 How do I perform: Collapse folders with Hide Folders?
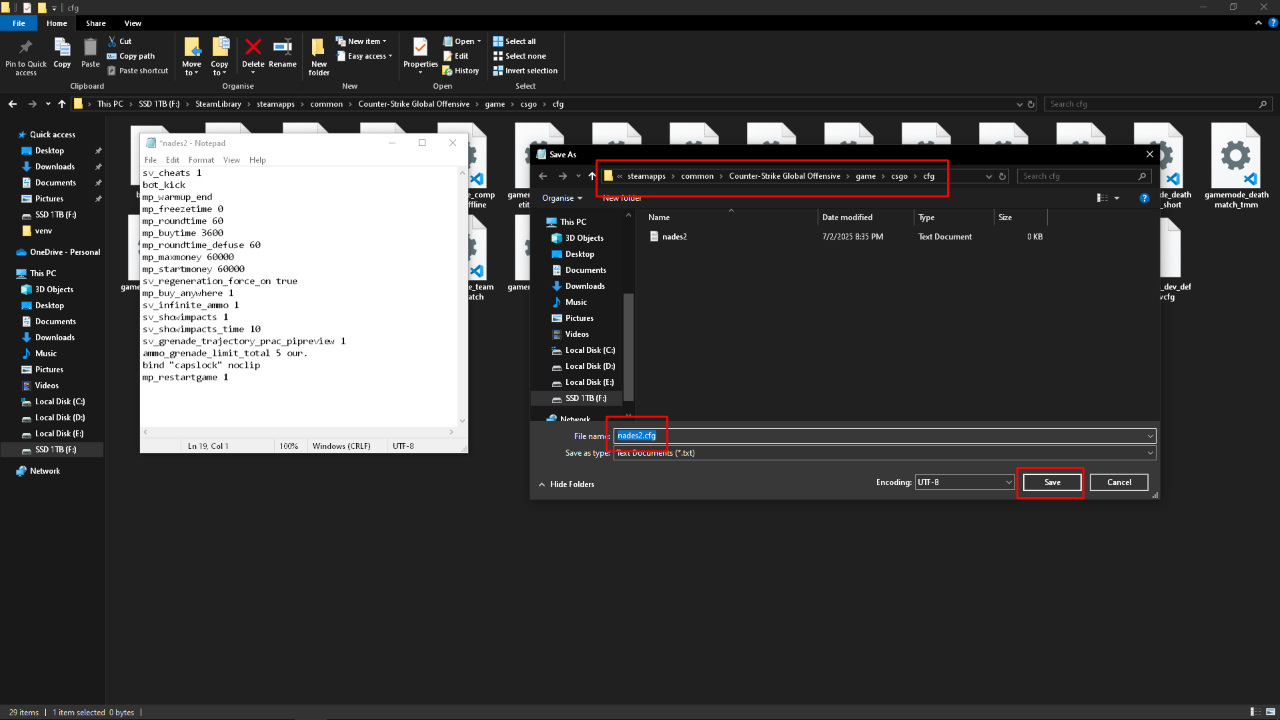(x=566, y=484)
